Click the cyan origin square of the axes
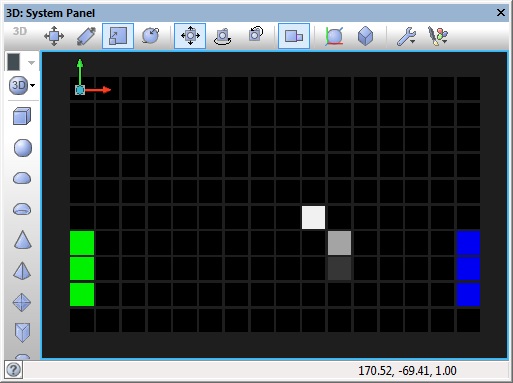The image size is (513, 383). [80, 90]
